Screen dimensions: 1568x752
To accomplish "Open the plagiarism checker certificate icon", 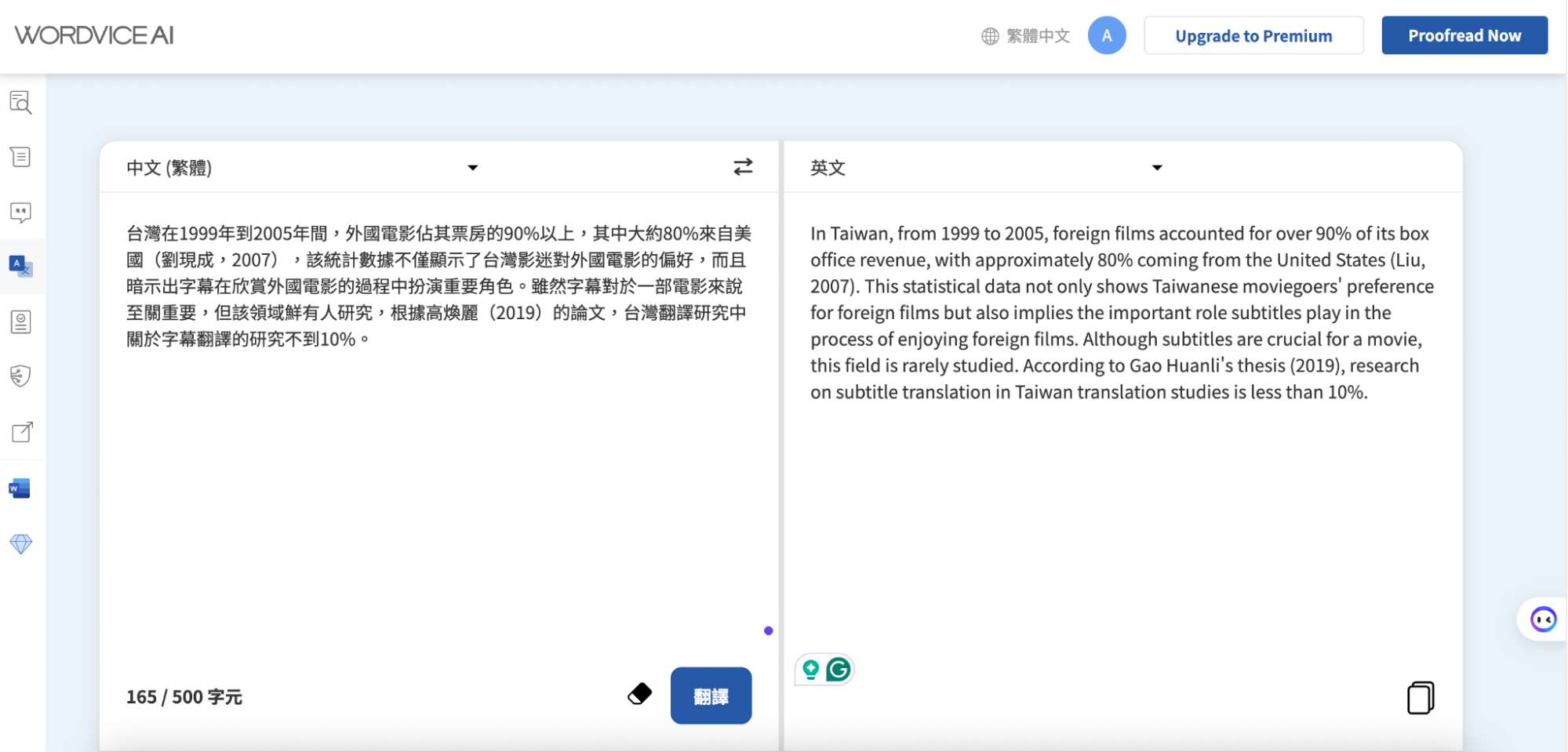I will tap(20, 322).
